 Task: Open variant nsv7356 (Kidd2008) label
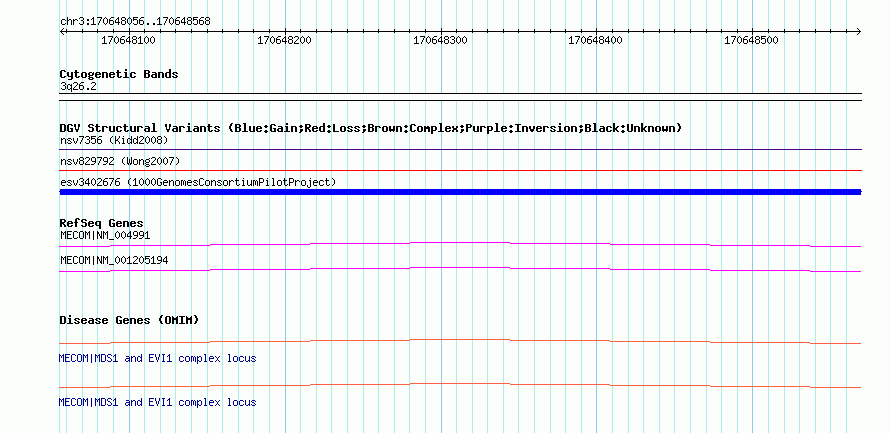[x=114, y=140]
